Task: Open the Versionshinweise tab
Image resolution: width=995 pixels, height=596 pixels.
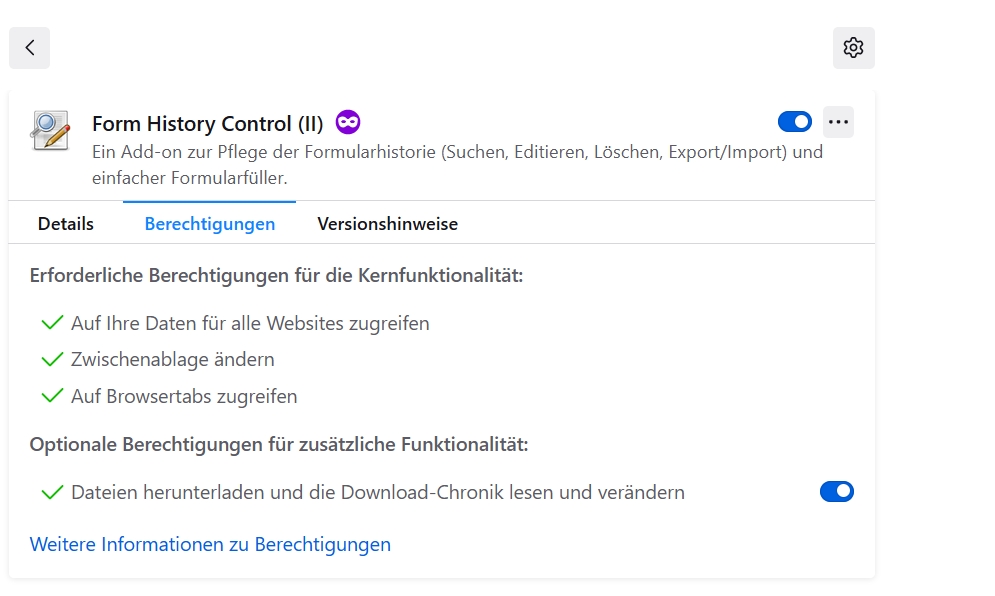Action: (x=387, y=224)
